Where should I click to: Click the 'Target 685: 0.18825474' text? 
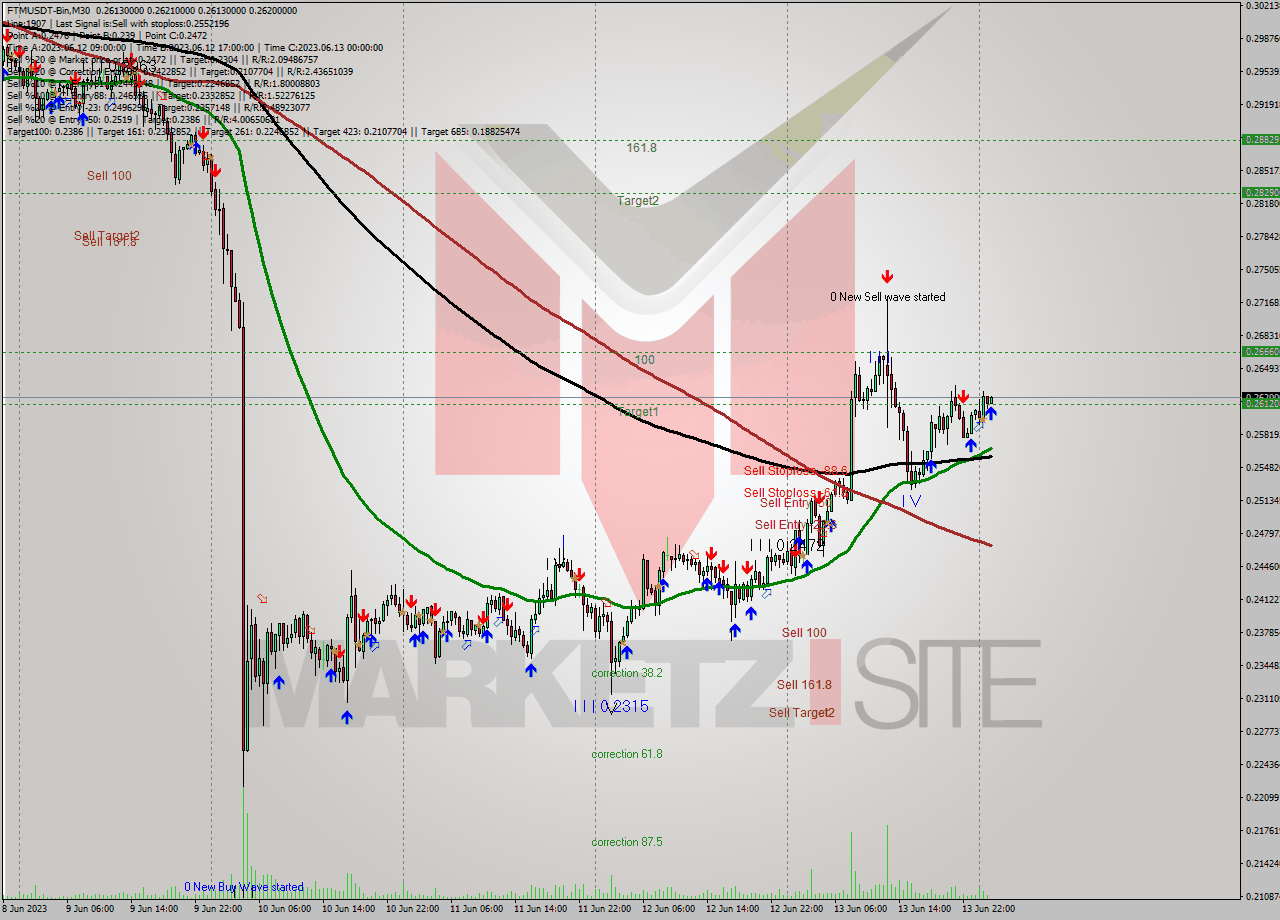470,131
